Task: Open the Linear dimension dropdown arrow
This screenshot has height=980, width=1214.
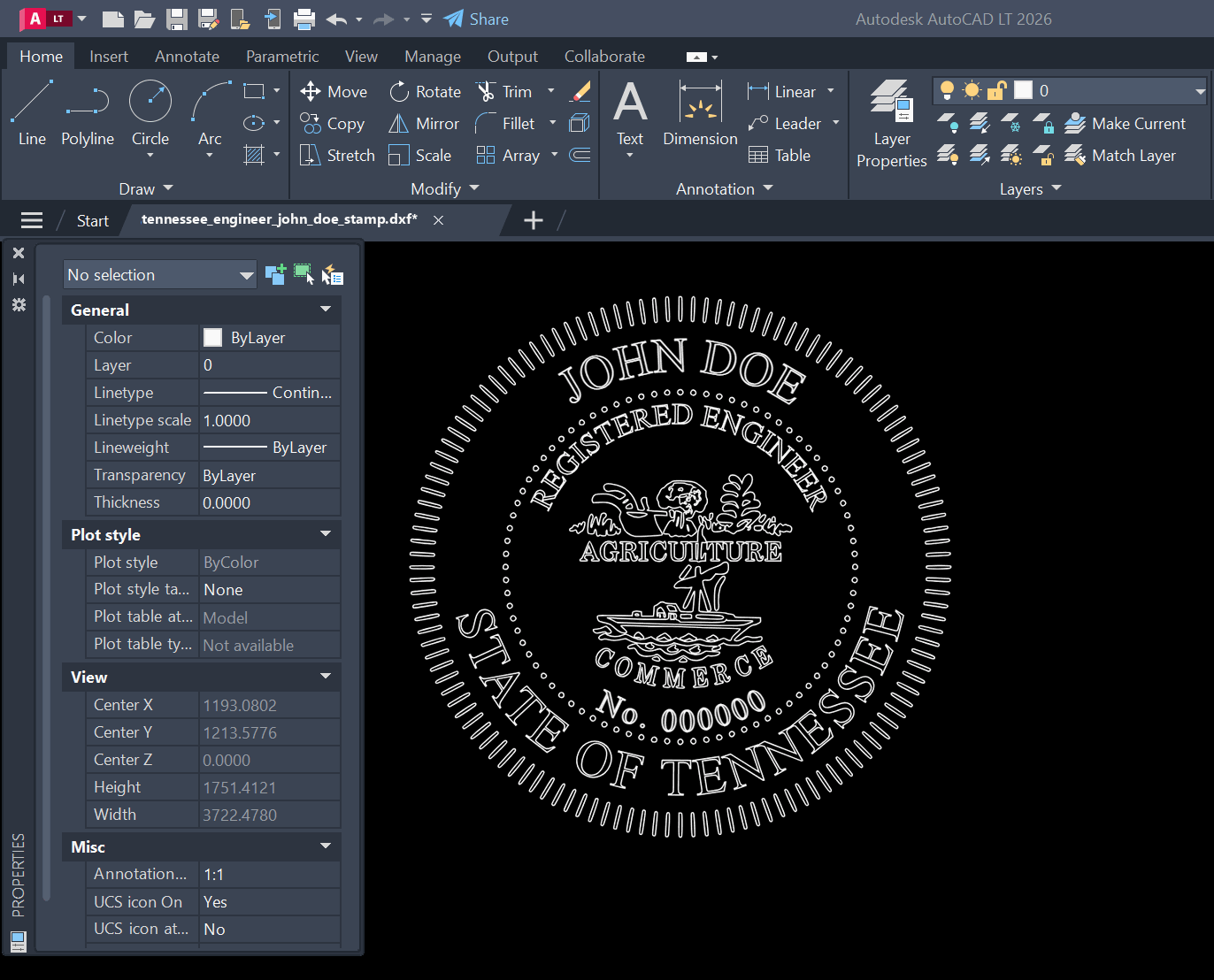Action: (831, 91)
